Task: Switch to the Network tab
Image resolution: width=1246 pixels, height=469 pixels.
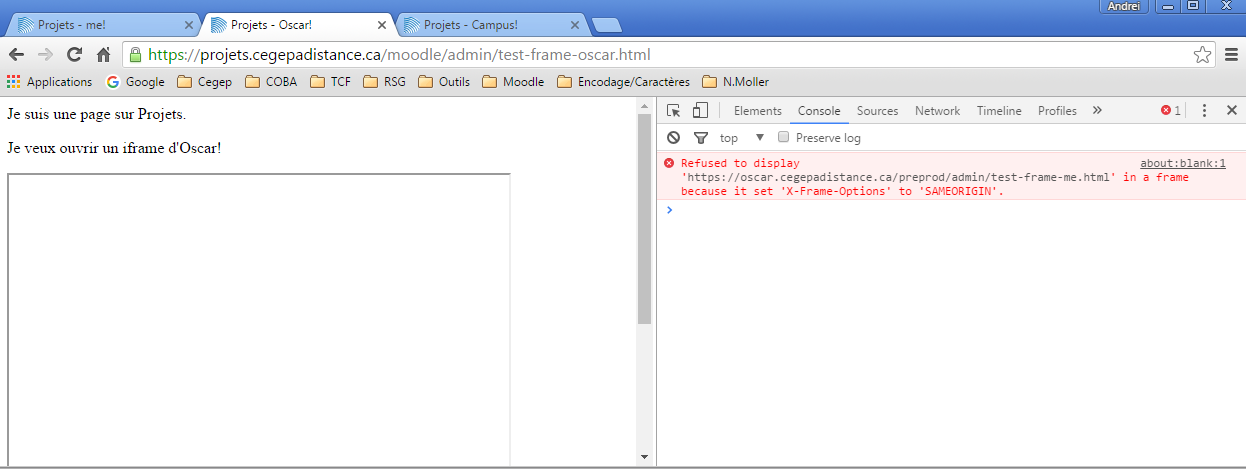Action: pyautogui.click(x=937, y=111)
